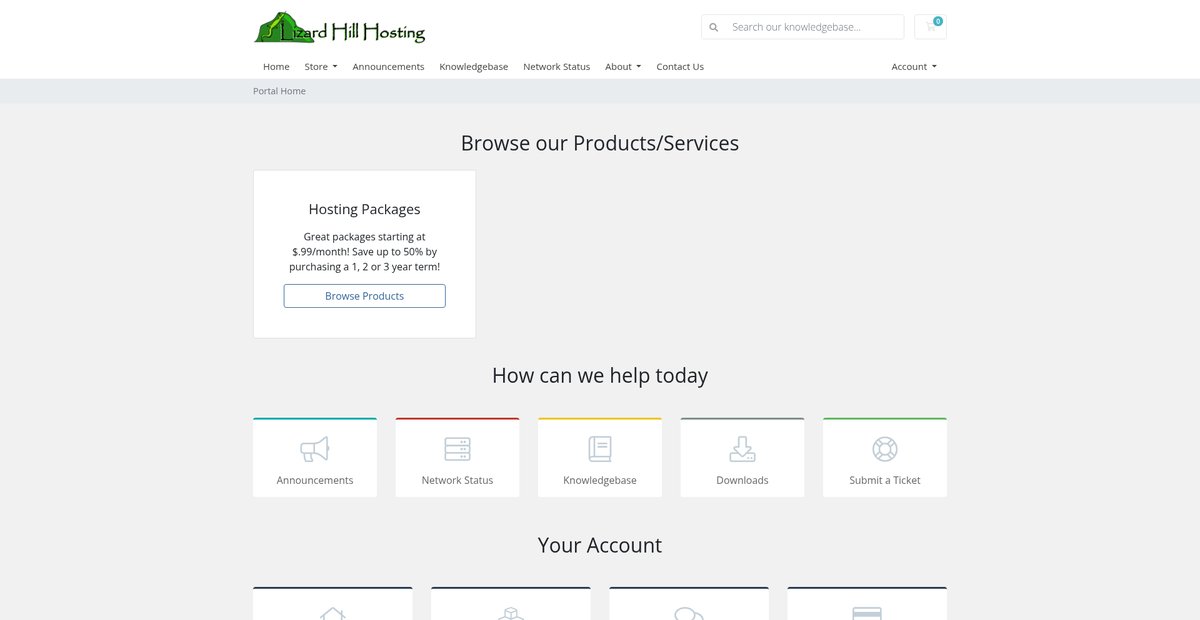This screenshot has width=1200, height=620.
Task: Expand the Store dropdown menu
Action: tap(321, 67)
